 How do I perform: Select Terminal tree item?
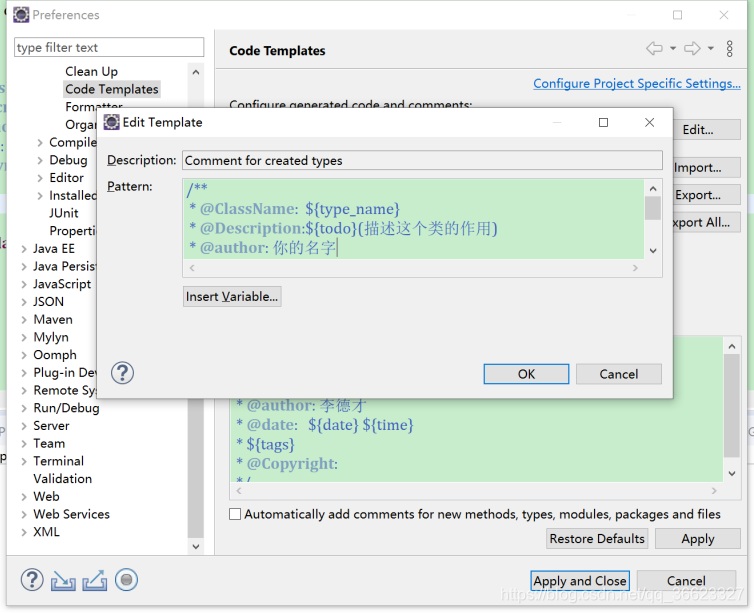[x=59, y=461]
